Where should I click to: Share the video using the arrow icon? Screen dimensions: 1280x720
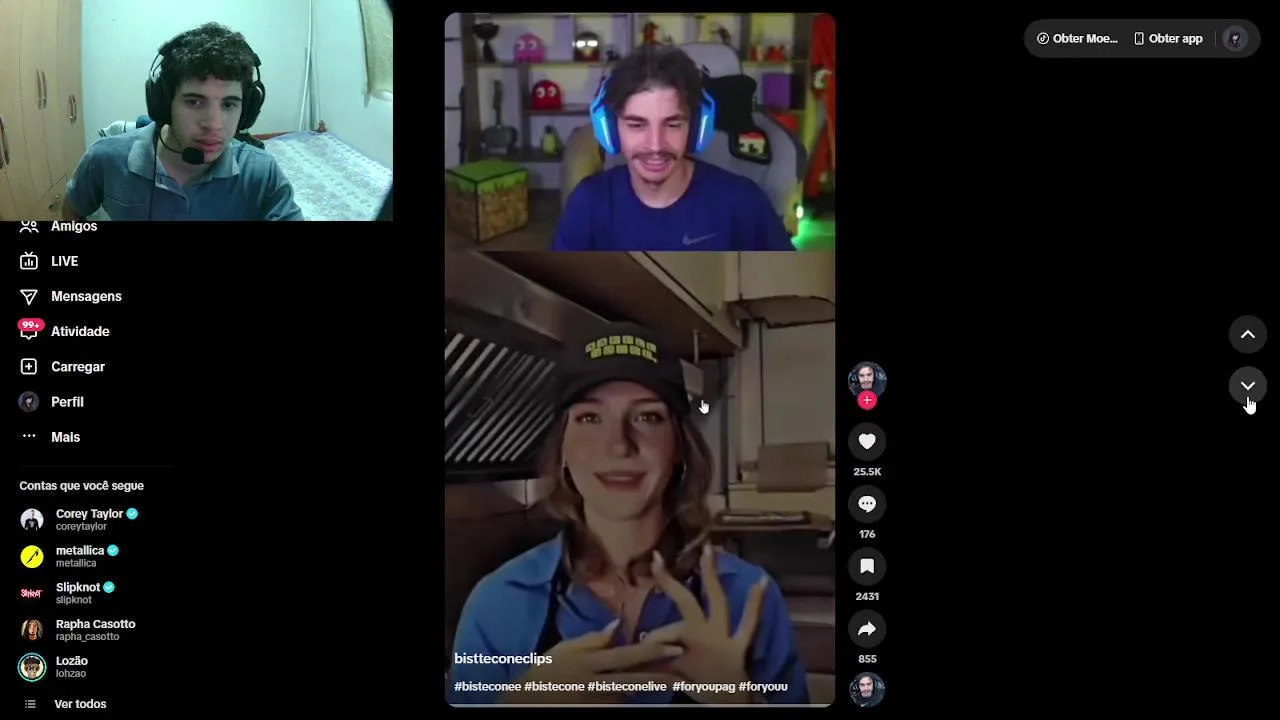[x=867, y=629]
